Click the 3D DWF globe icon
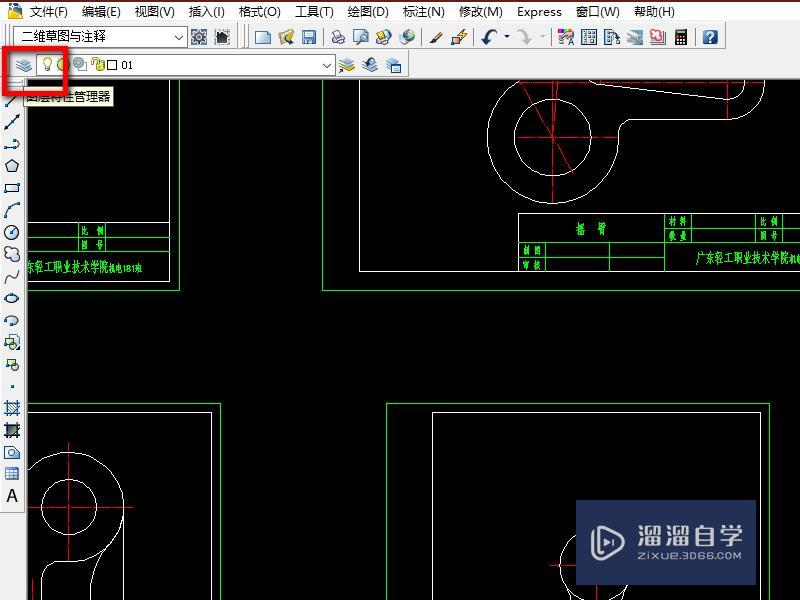Screen dimensions: 800x600 407,37
